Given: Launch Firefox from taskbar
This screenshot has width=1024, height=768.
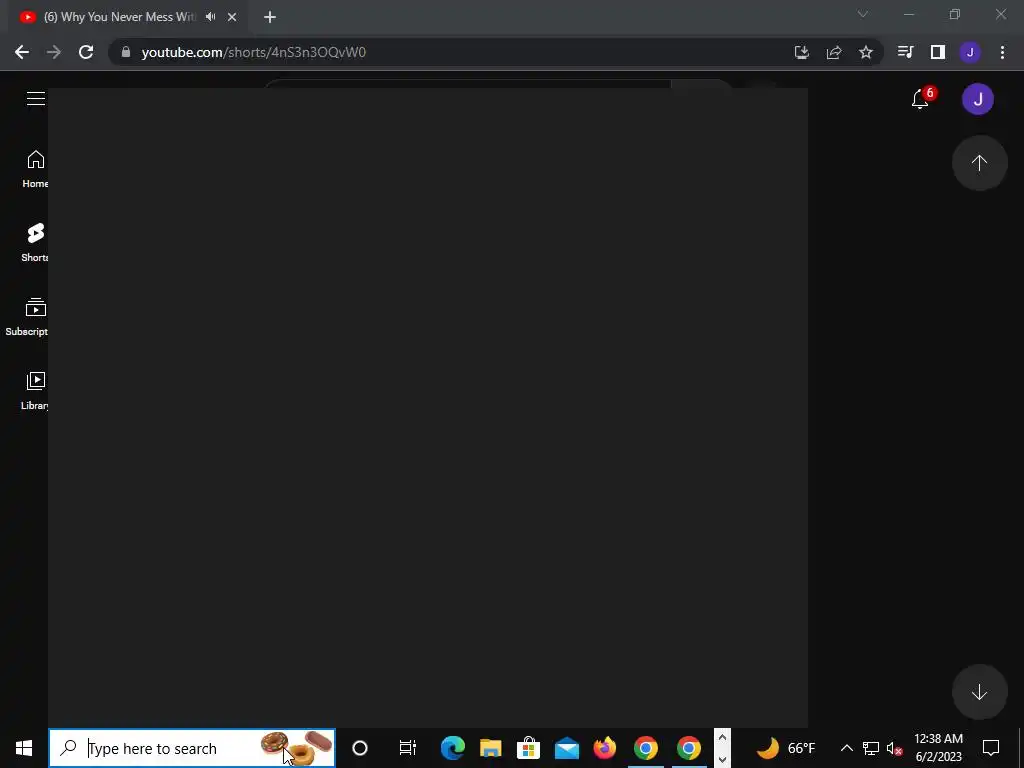Looking at the screenshot, I should click(x=605, y=748).
